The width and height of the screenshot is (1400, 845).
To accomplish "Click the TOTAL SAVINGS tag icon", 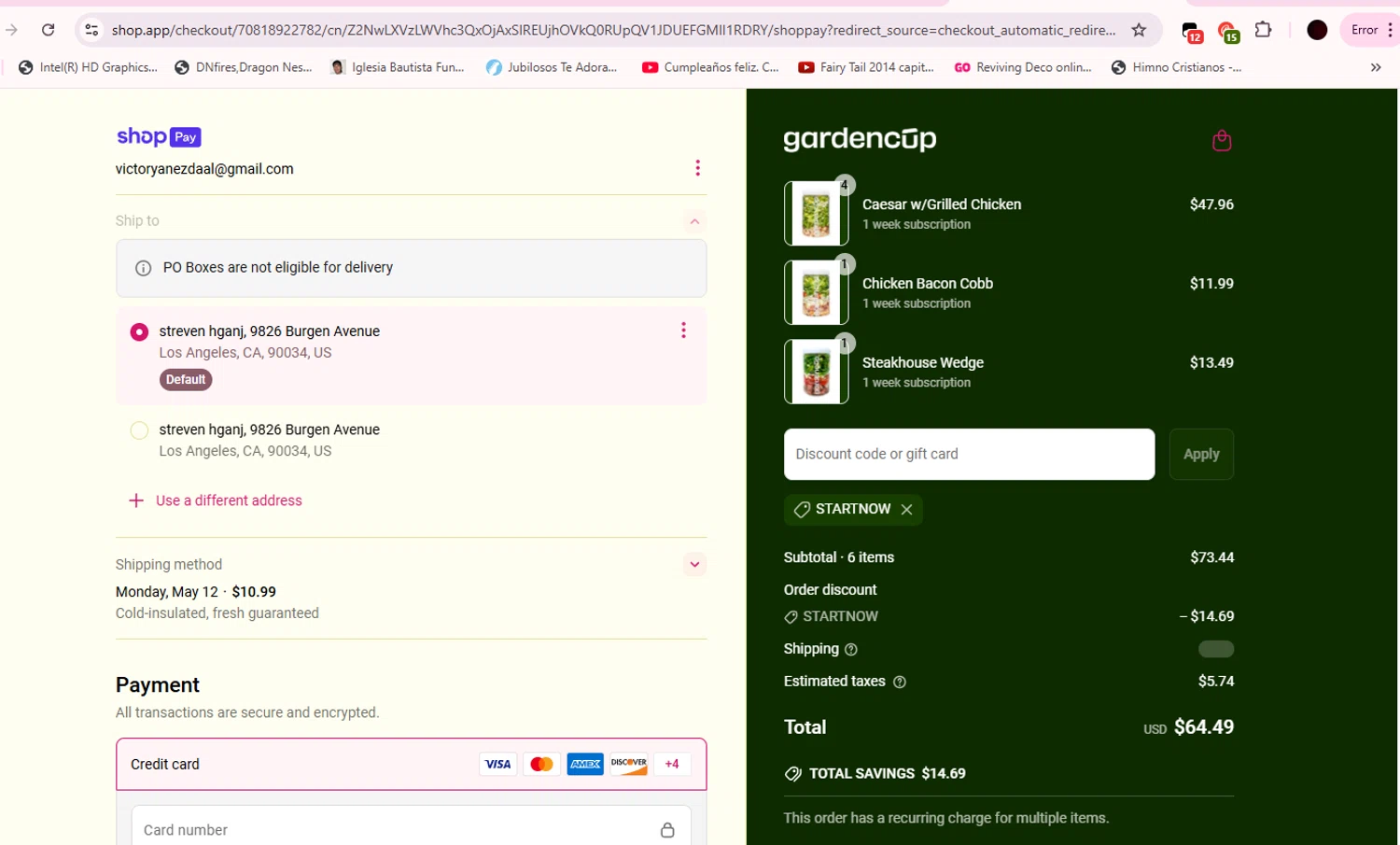I will click(x=793, y=774).
